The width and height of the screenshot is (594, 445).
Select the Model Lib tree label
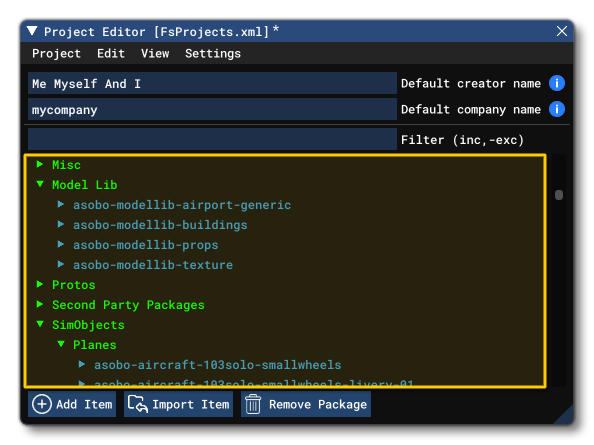[85, 185]
